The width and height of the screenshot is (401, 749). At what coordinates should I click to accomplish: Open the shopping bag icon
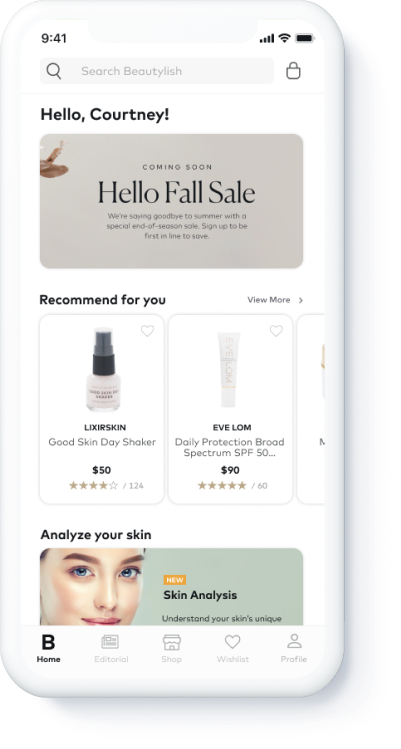point(293,71)
